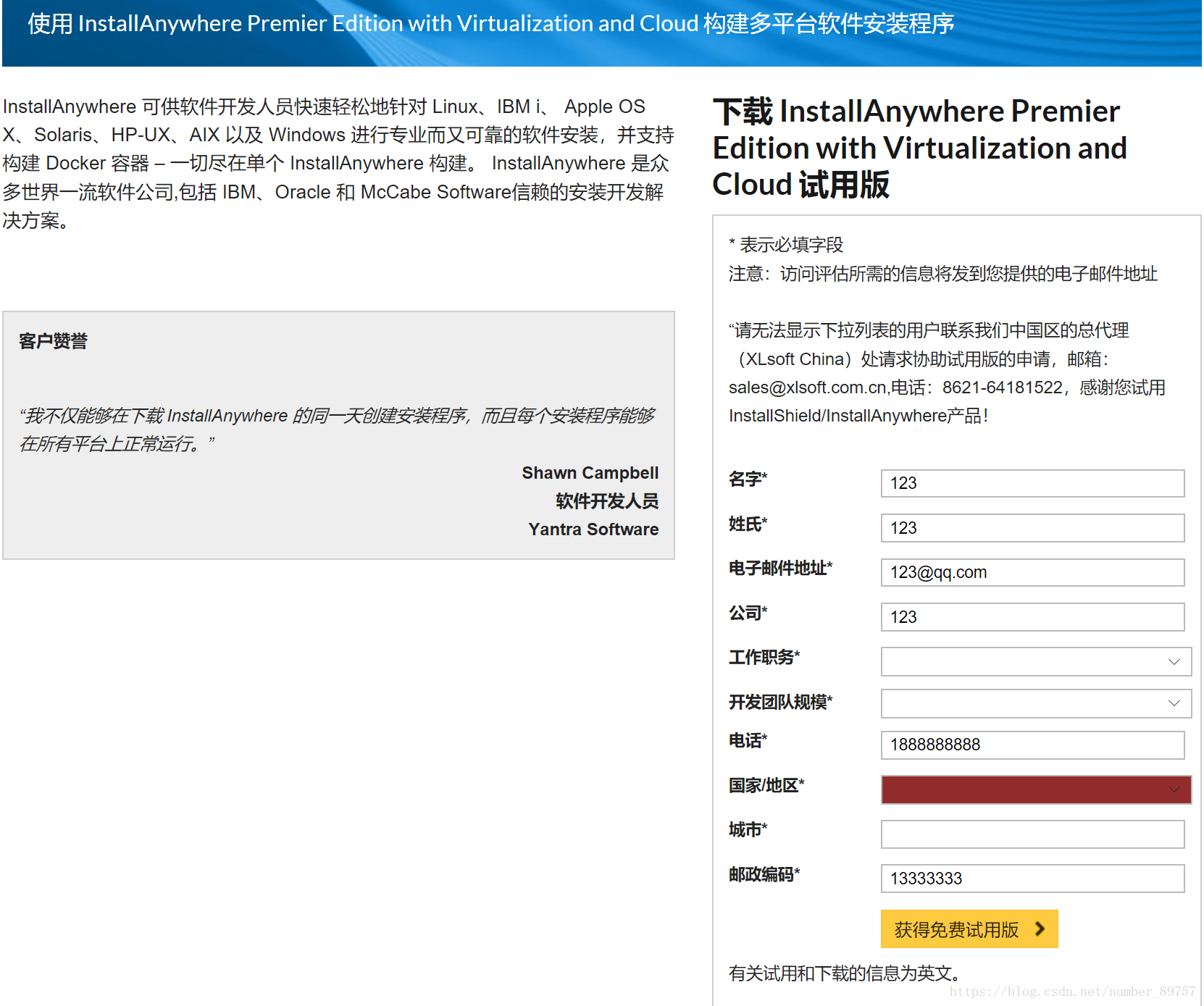Click the 注意：访问评估所需的信息 notice line

pyautogui.click(x=943, y=274)
